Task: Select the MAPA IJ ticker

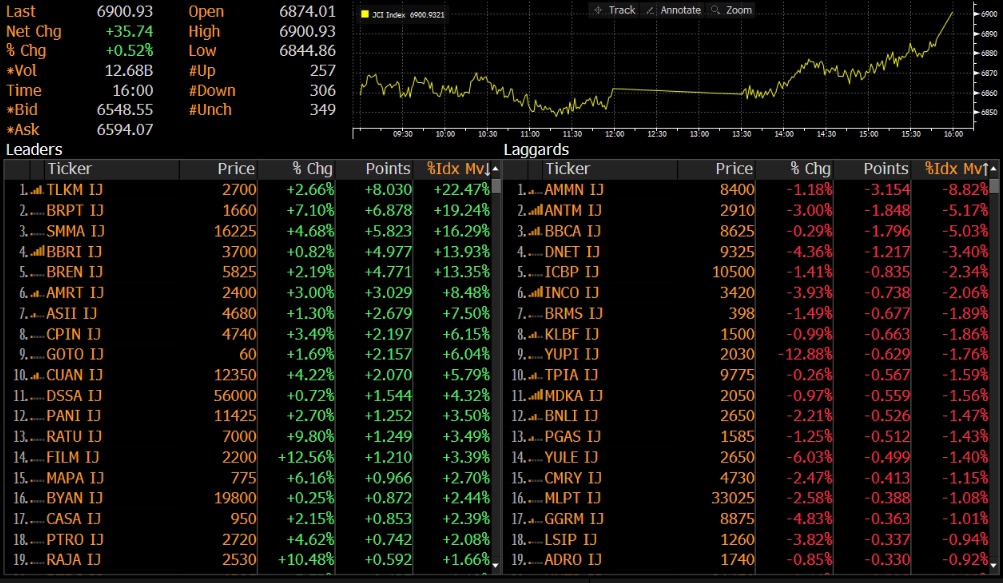Action: pos(74,478)
